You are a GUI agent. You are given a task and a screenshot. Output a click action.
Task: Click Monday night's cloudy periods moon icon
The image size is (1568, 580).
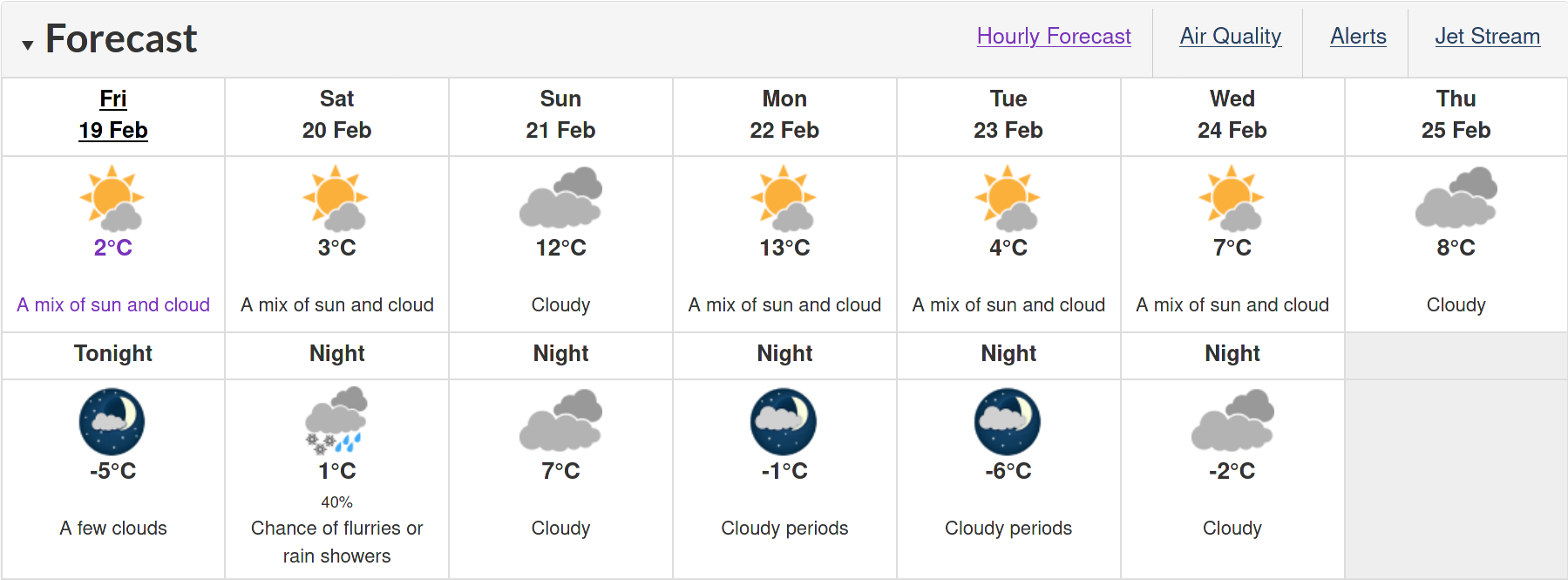pyautogui.click(x=784, y=421)
